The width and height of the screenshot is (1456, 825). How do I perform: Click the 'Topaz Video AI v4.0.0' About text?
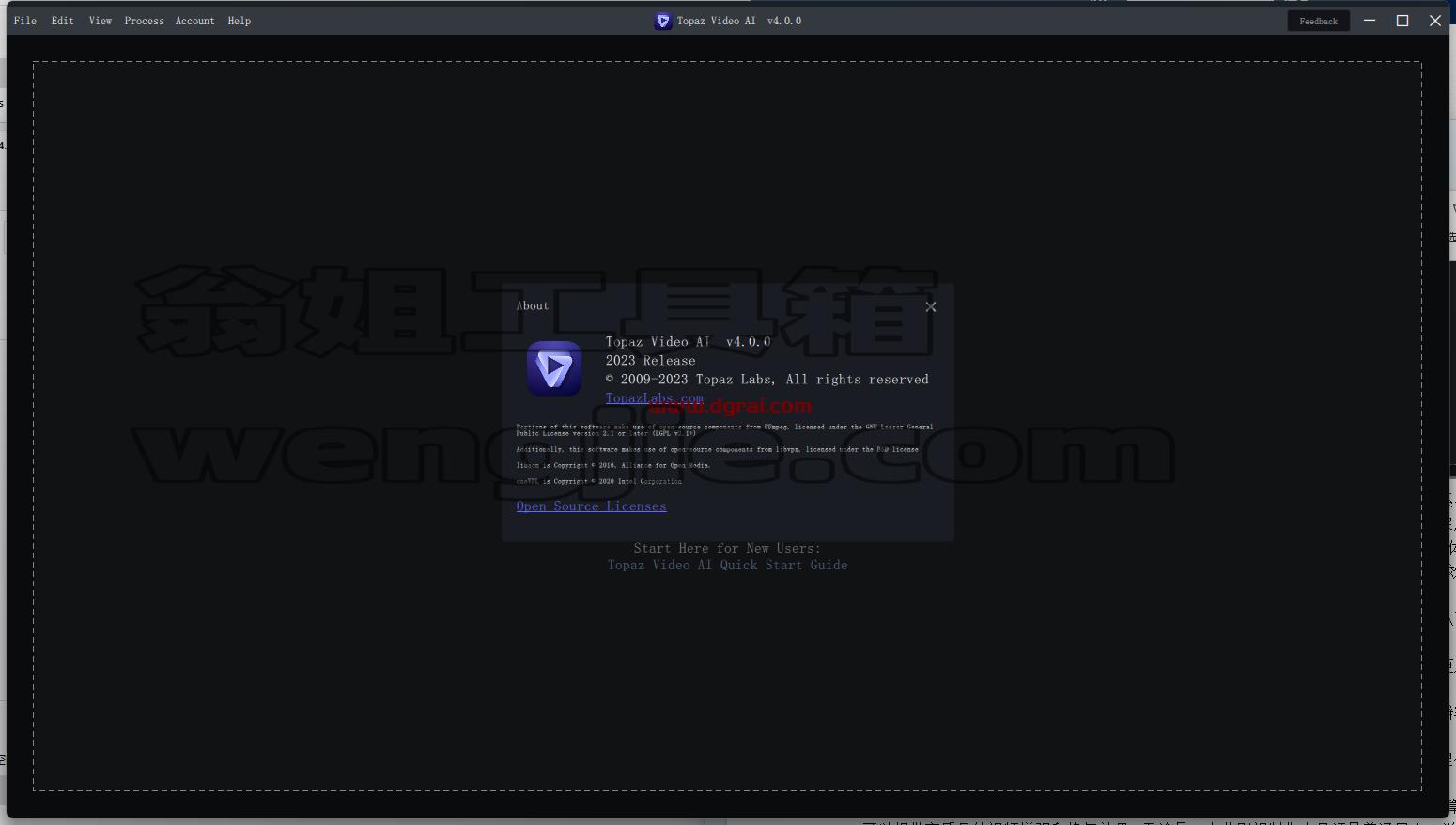click(688, 342)
